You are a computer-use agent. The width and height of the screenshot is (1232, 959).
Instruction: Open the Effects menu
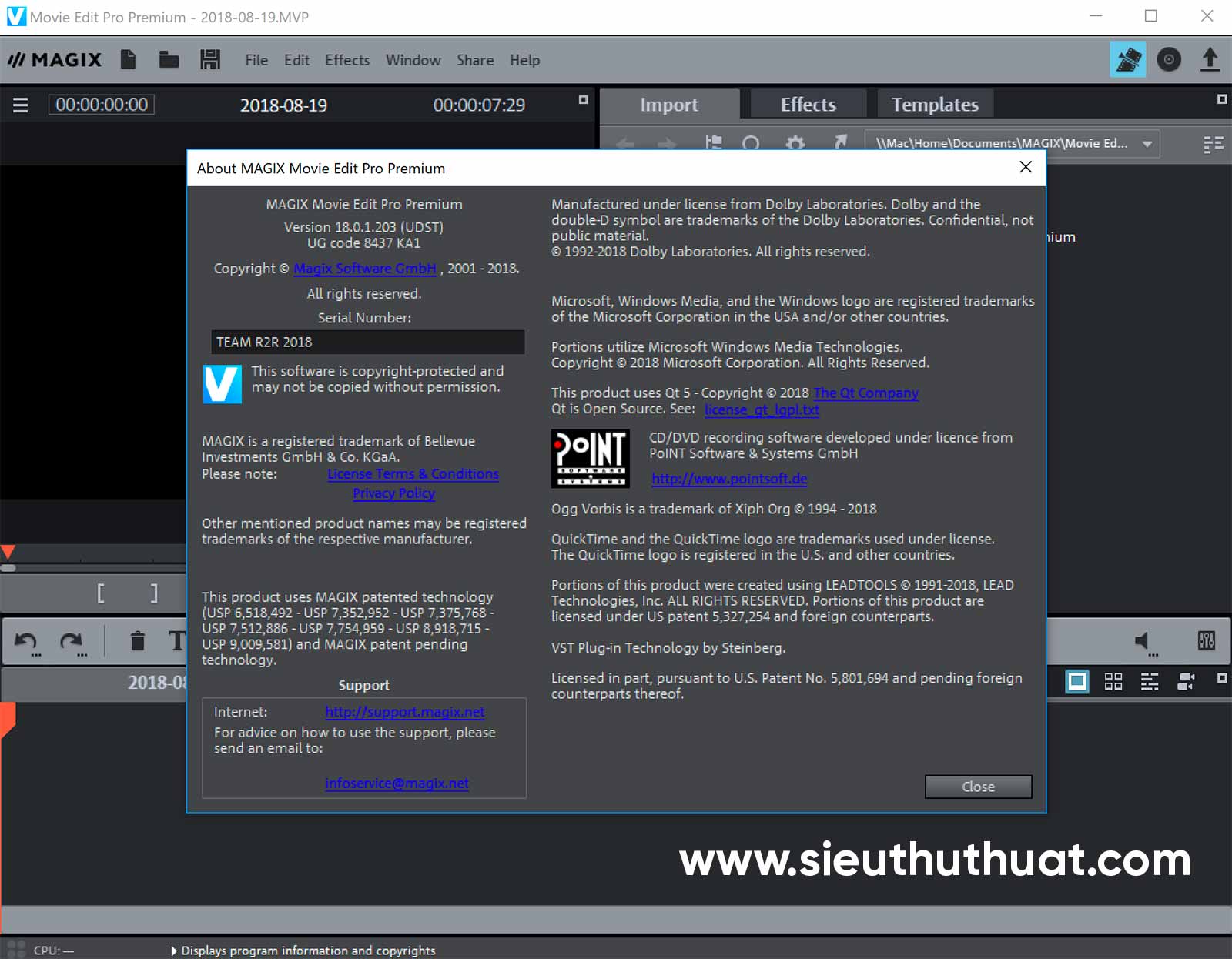[347, 60]
